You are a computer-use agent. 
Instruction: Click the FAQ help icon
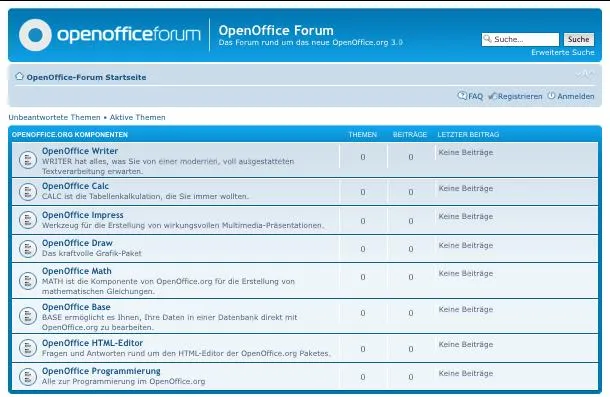click(x=462, y=95)
